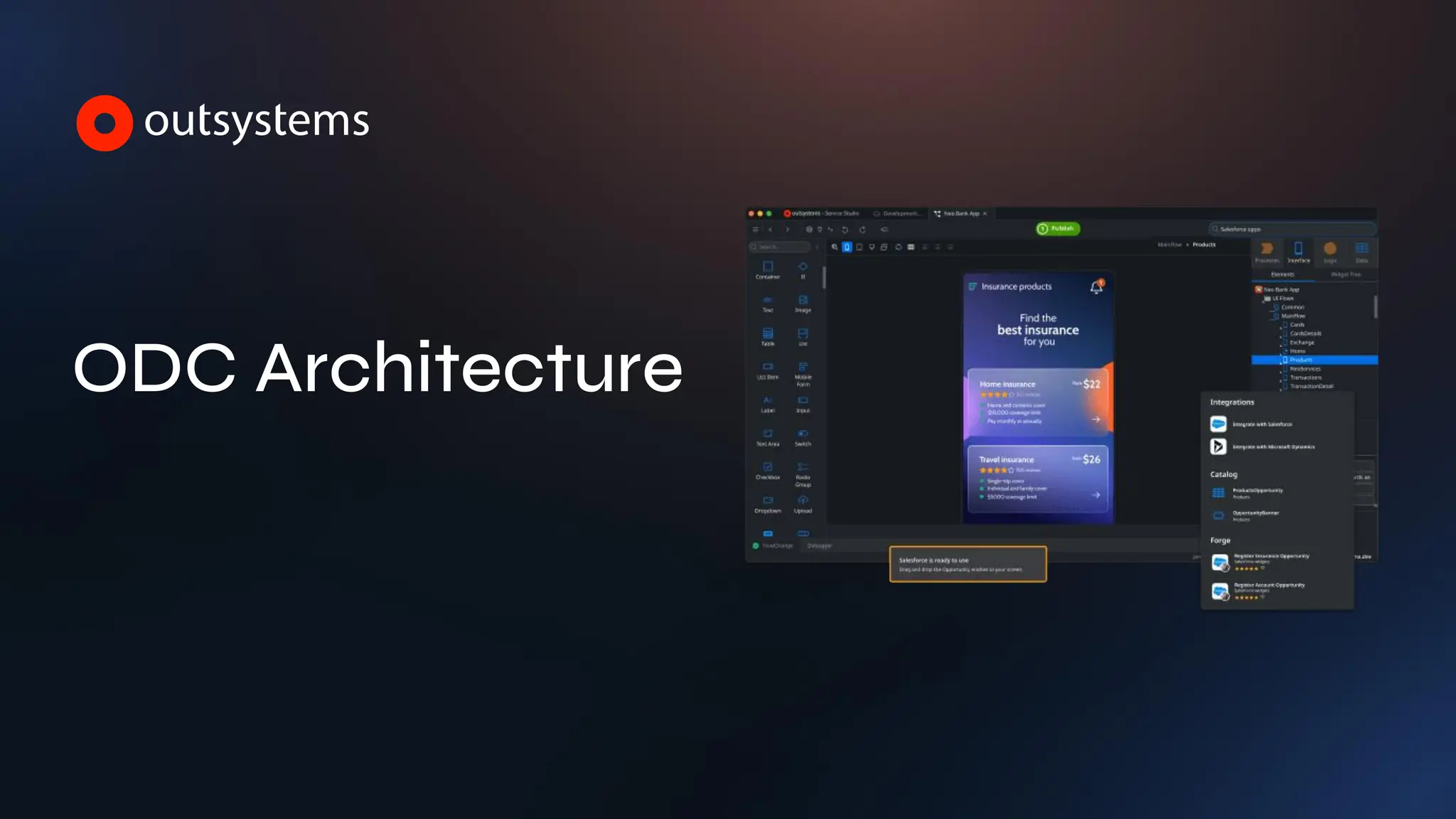Click the notification bell icon
Screen dimensions: 1456x819
1096,287
